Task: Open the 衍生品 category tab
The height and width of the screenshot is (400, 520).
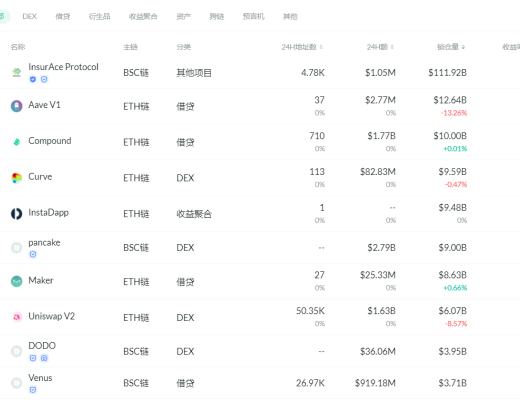Action: pyautogui.click(x=99, y=16)
